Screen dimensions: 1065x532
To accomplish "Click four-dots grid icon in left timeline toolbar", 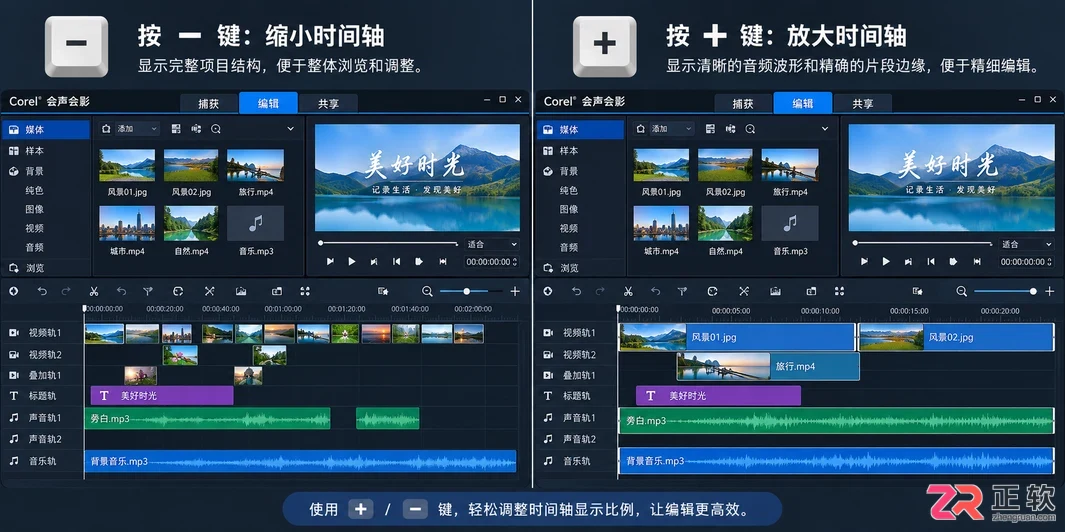I will [305, 291].
